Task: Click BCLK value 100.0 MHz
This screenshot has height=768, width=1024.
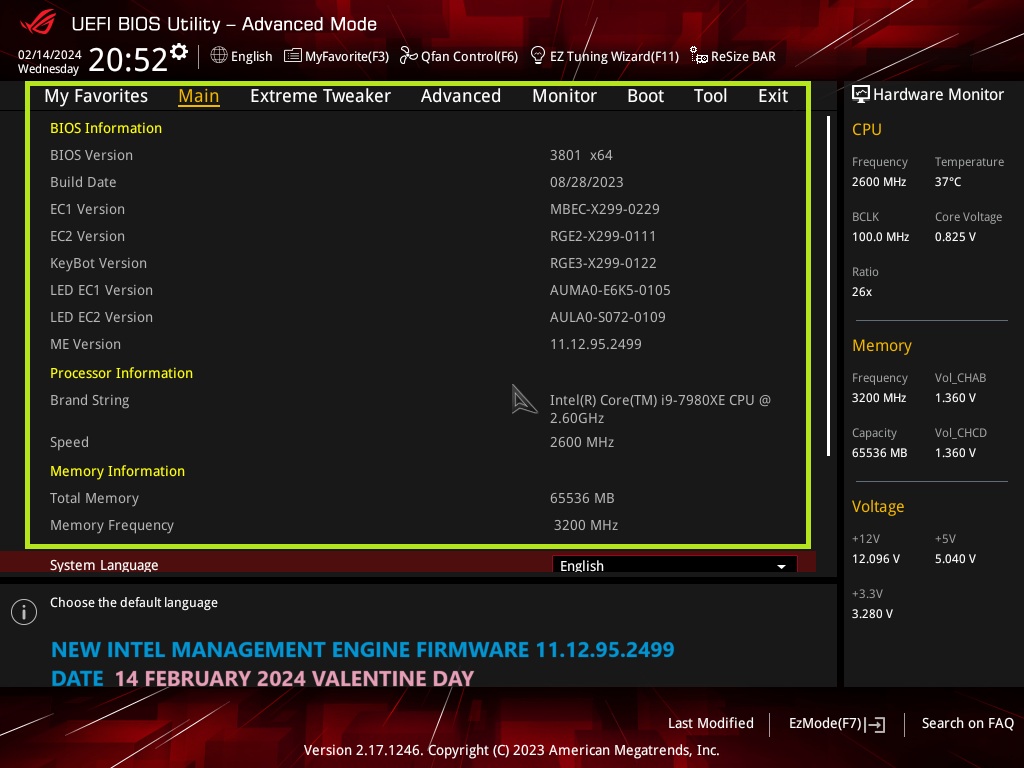Action: coord(880,236)
